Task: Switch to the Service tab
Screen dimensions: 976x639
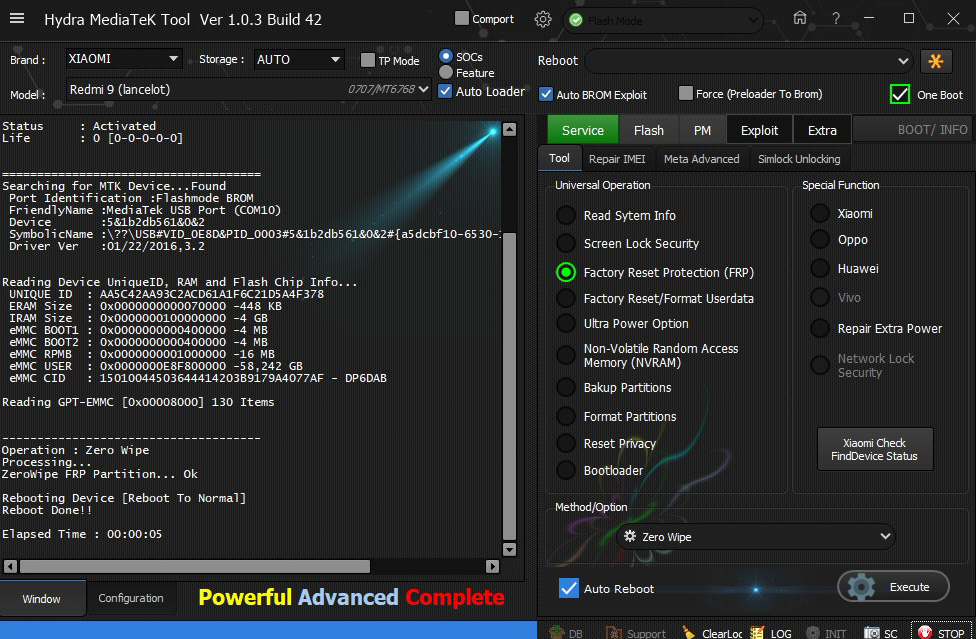Action: [583, 130]
